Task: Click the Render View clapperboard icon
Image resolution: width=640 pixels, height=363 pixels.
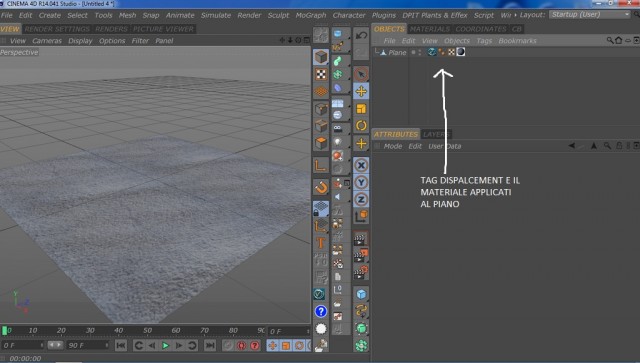Action: pos(360,239)
